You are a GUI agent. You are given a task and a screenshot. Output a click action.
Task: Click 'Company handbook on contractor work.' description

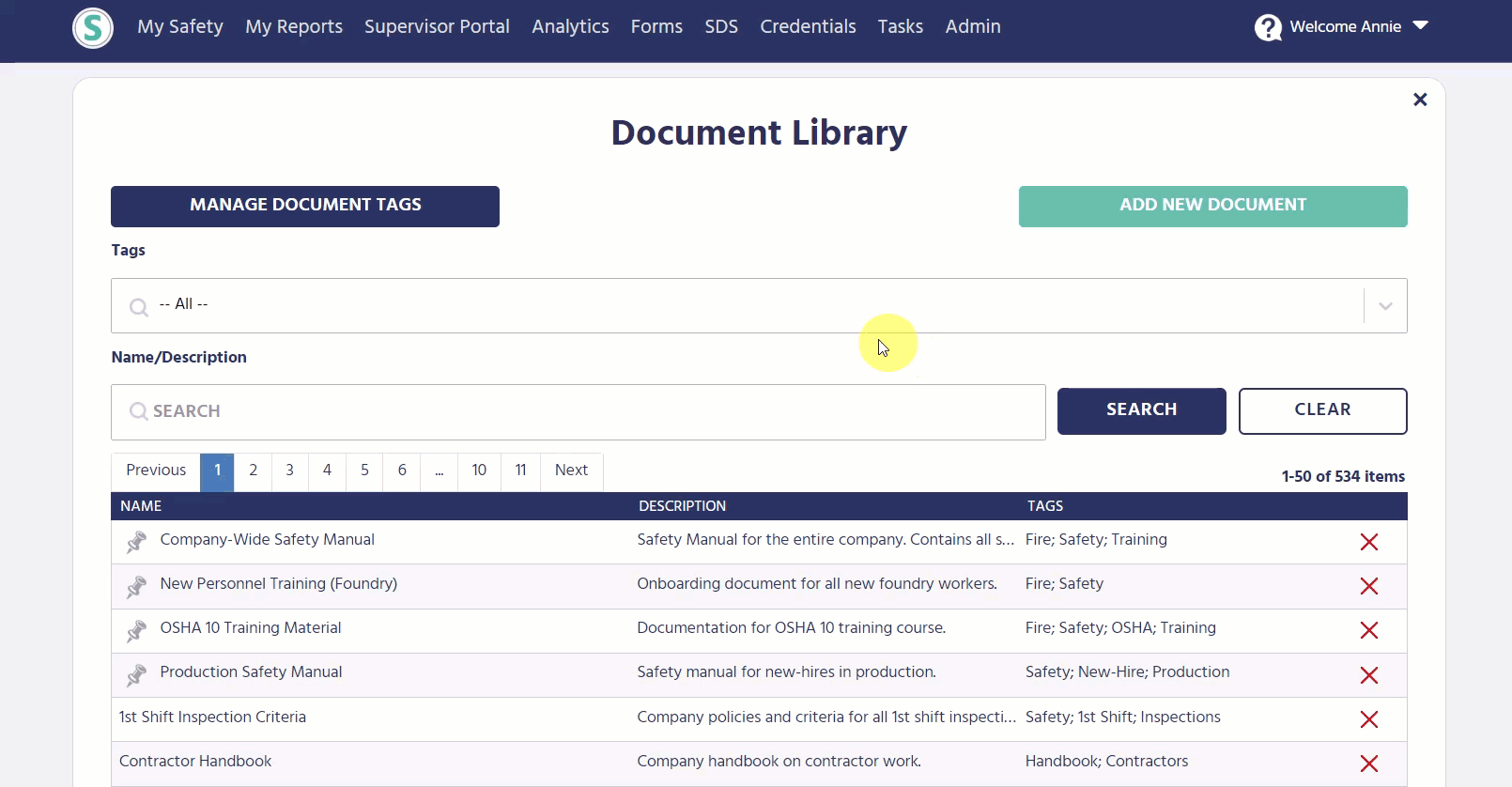[x=779, y=762]
